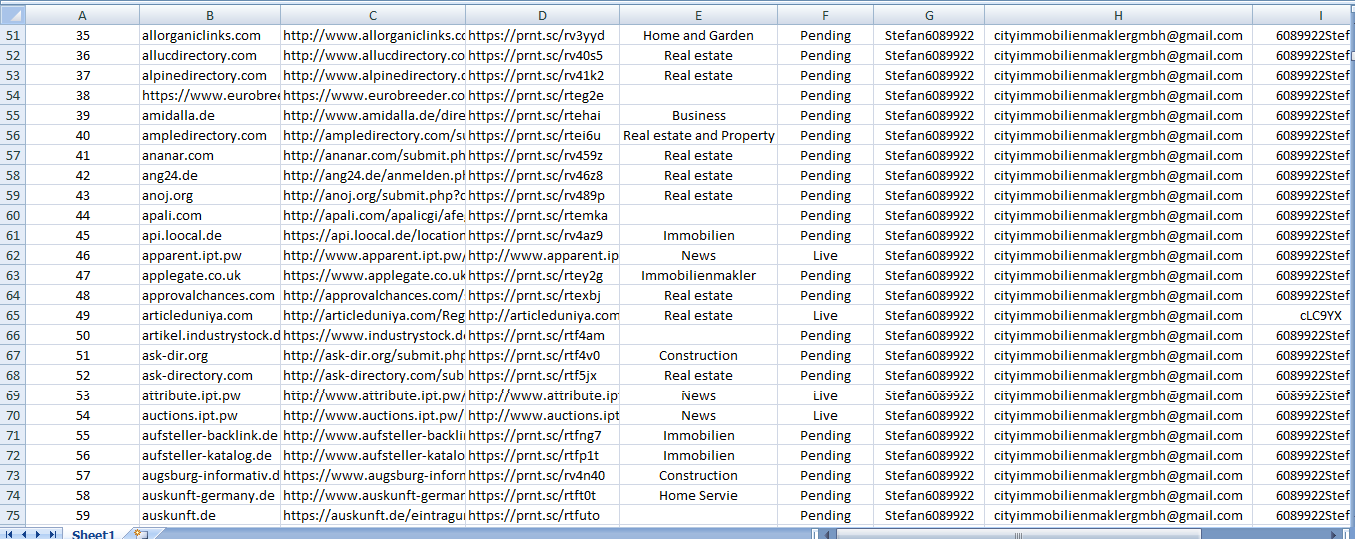Viewport: 1355px width, 539px height.
Task: Click Construction cell in ask-dir.org row
Action: click(x=699, y=355)
